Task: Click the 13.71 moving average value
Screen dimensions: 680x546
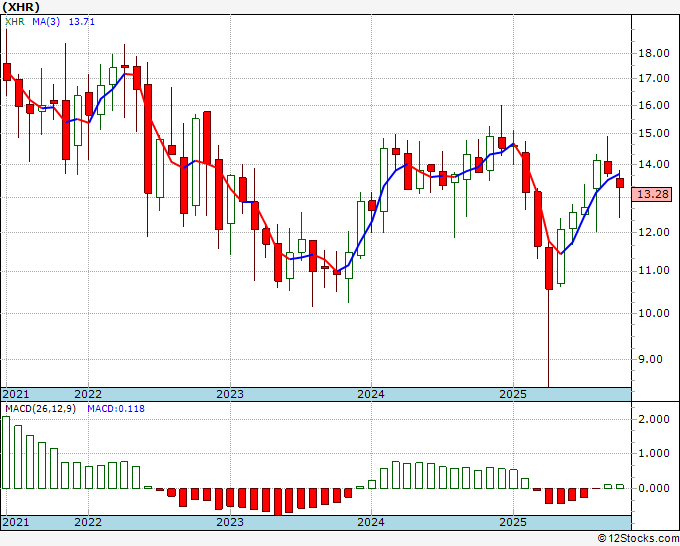Action: click(82, 22)
